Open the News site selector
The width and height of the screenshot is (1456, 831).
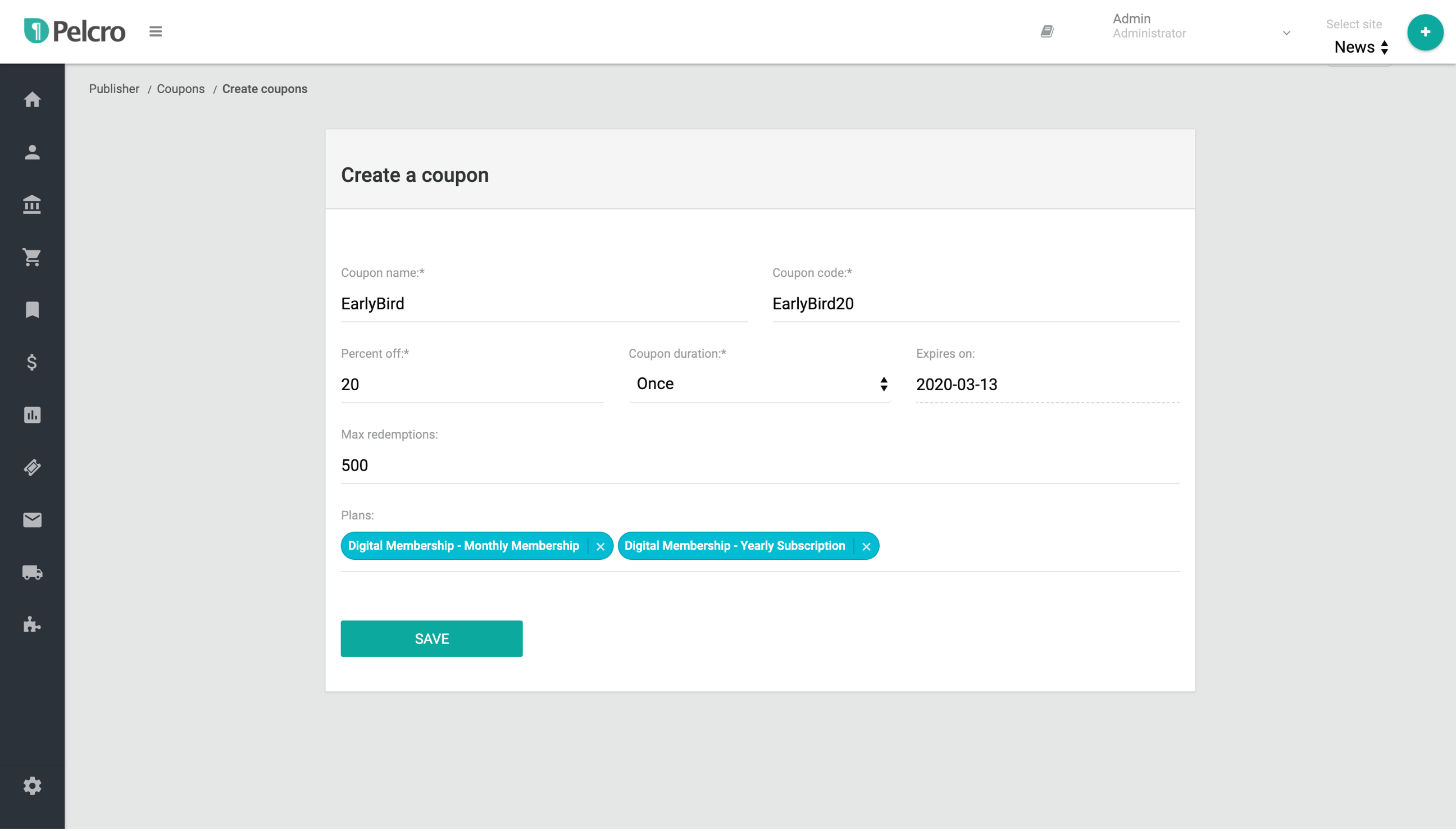pos(1361,47)
